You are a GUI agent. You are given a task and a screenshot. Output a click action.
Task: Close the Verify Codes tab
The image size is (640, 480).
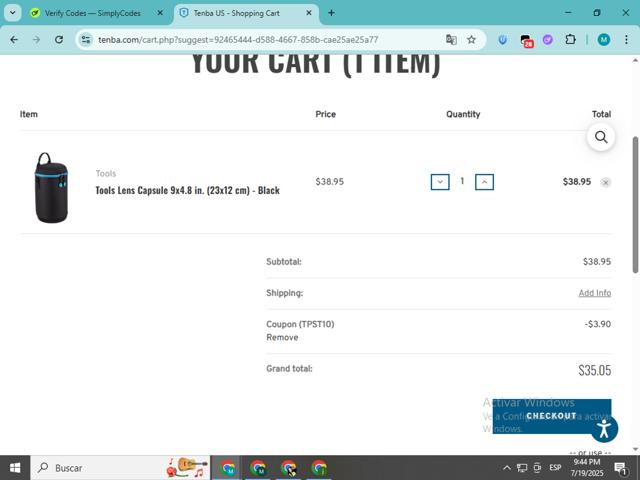(160, 13)
